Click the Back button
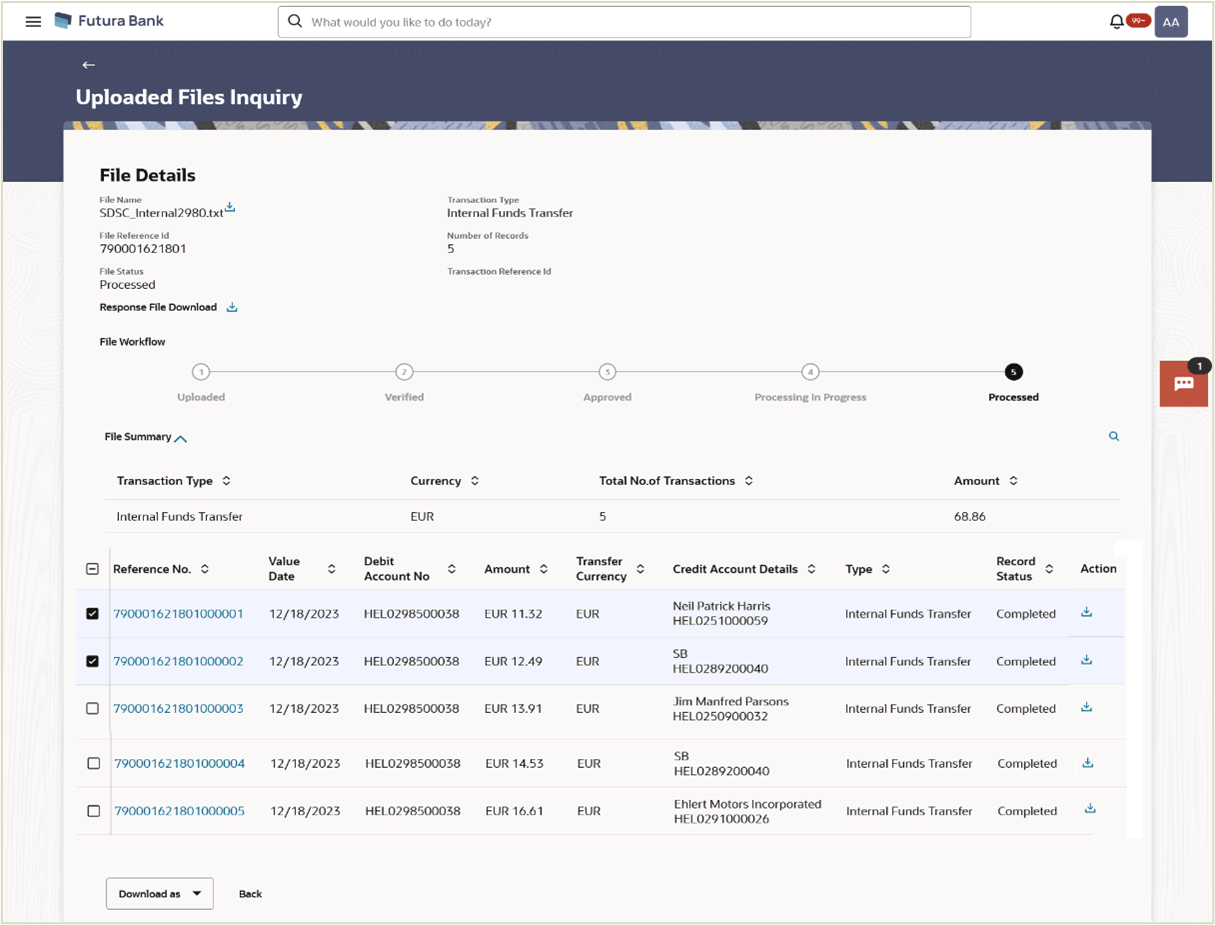 (250, 893)
